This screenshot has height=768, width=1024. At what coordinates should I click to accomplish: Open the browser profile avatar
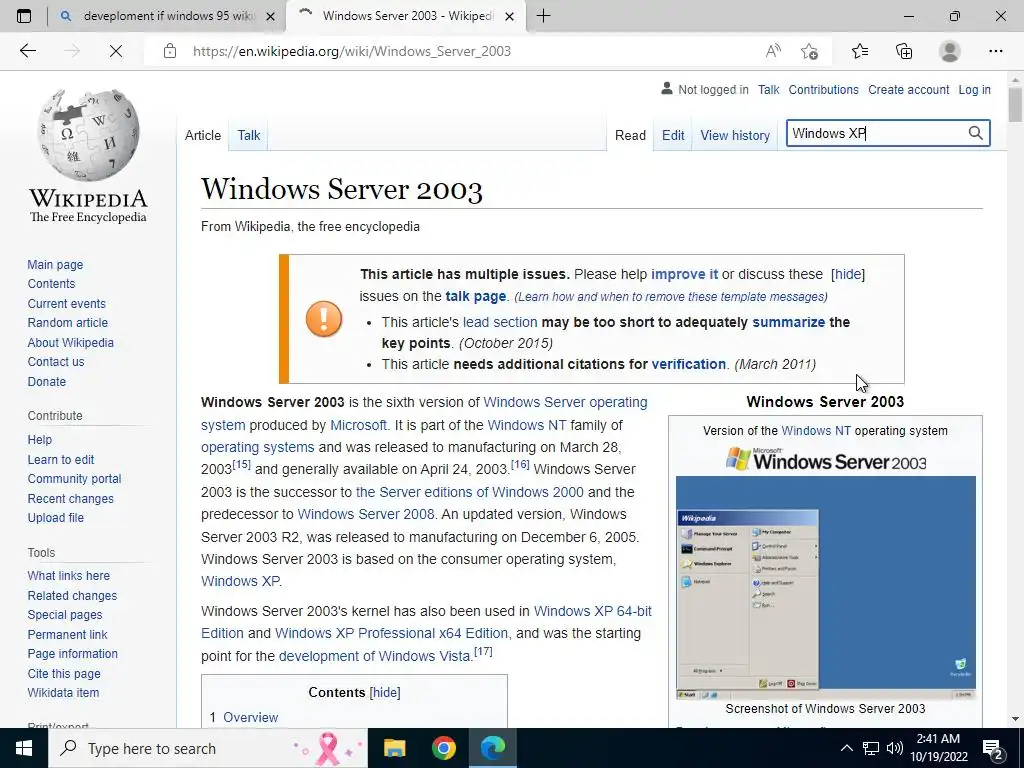[x=950, y=51]
